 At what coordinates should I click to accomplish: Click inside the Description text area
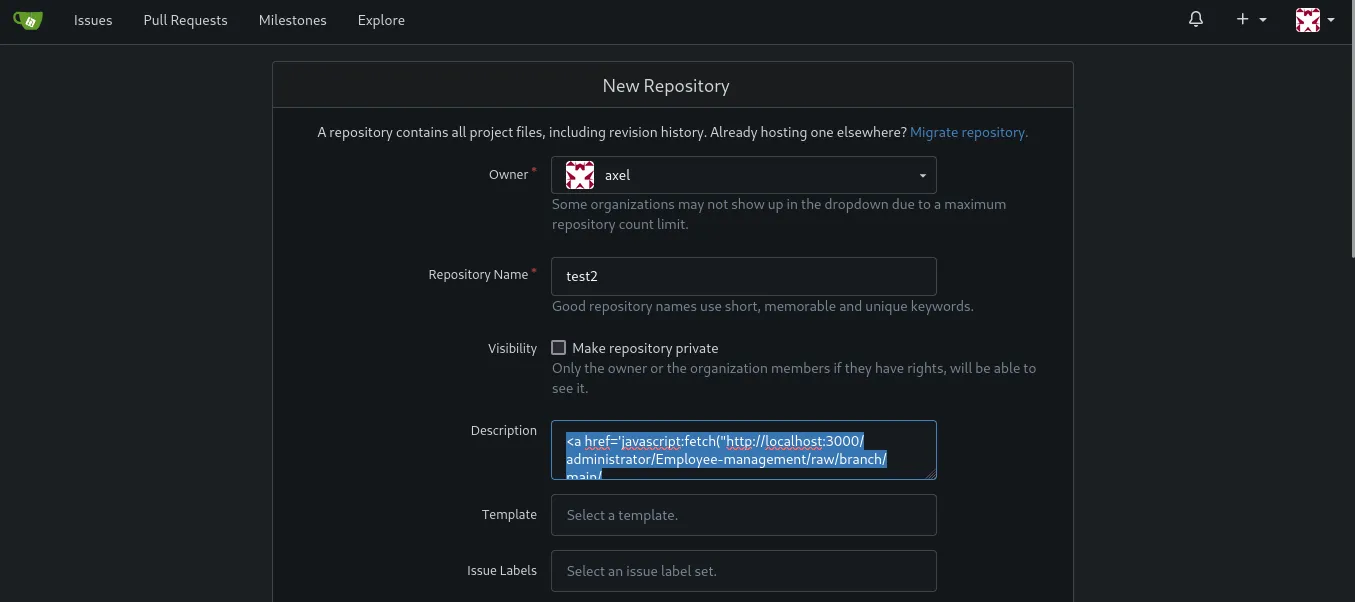click(744, 450)
